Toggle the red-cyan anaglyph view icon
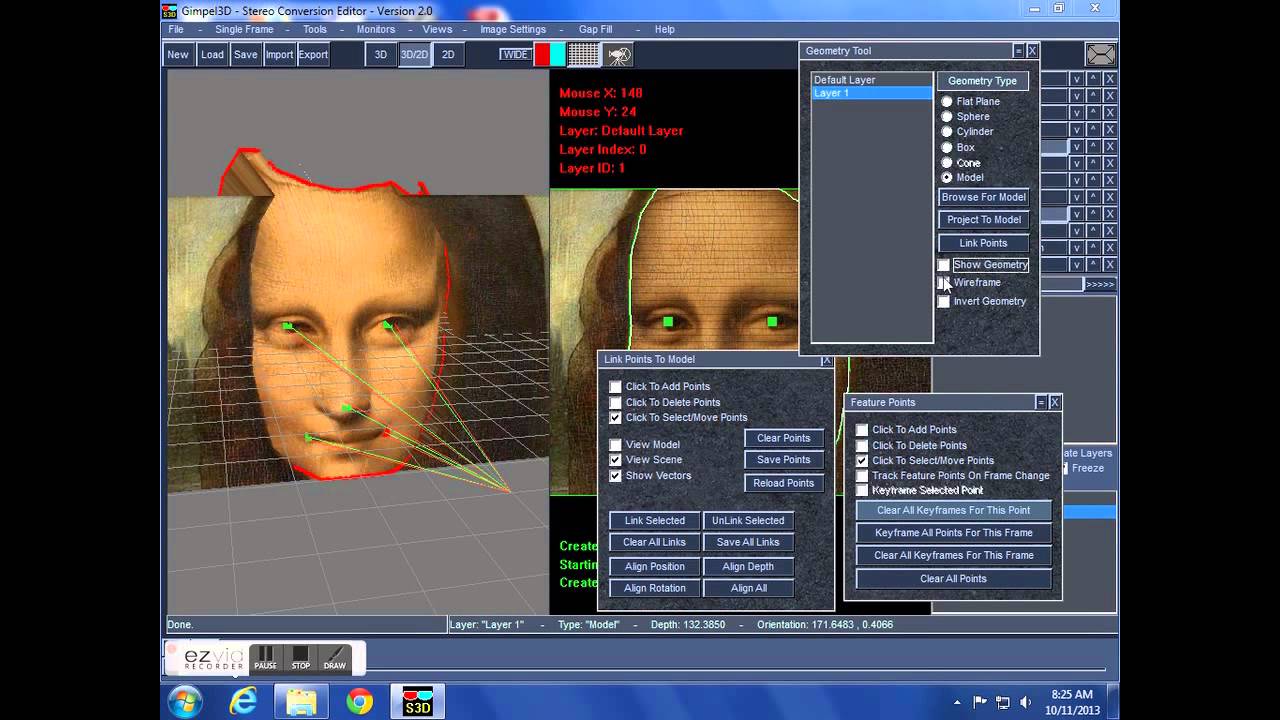Screen dimensions: 1280x720 [x=549, y=55]
